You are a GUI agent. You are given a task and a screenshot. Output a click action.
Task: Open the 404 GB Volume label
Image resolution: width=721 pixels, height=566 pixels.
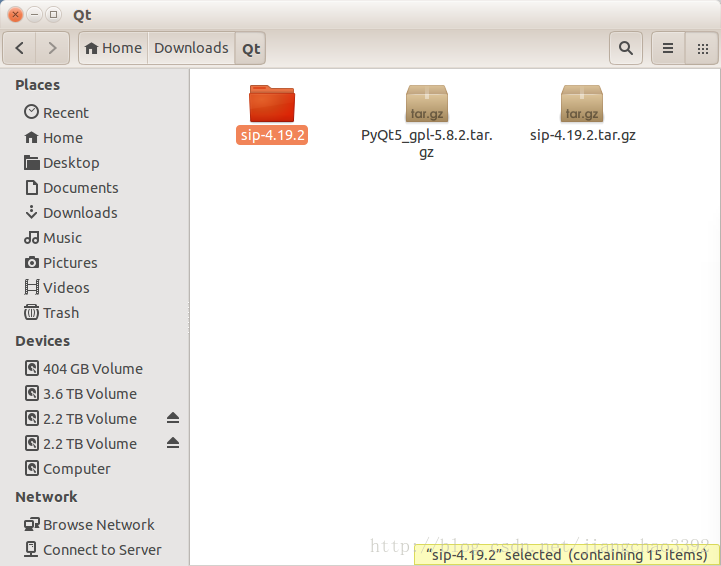click(x=93, y=369)
